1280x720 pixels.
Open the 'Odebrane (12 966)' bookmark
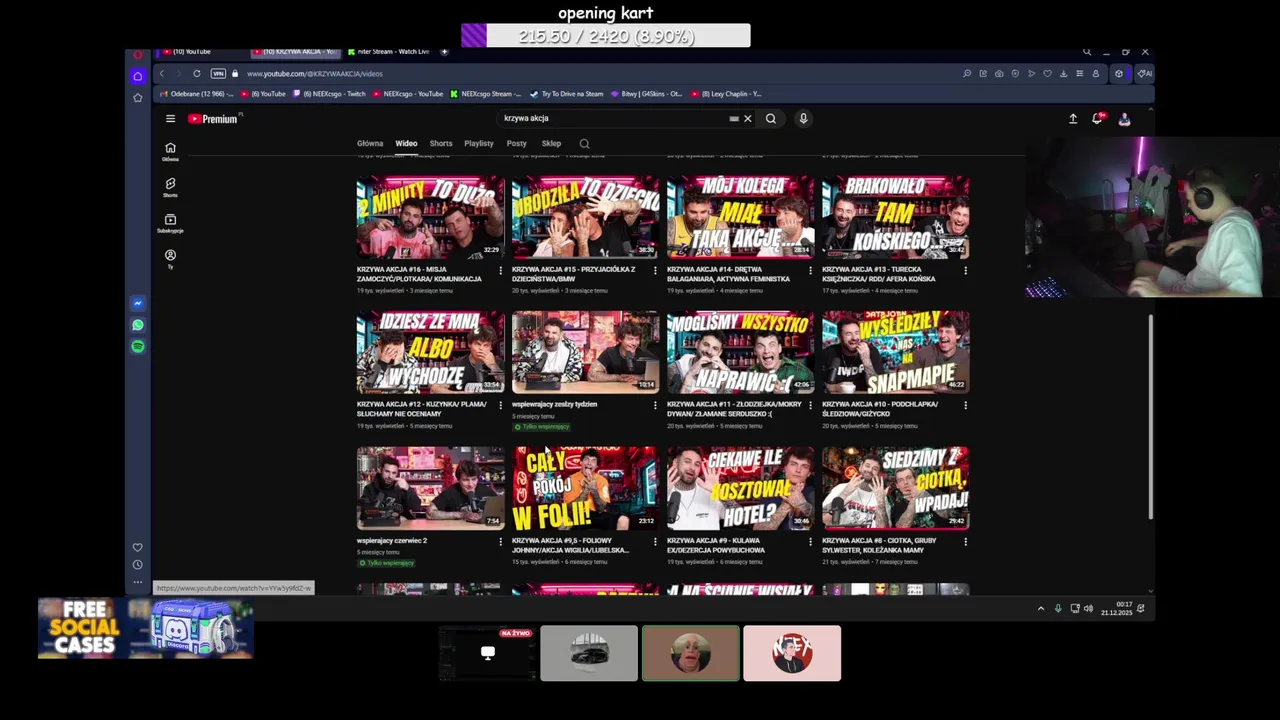[197, 94]
